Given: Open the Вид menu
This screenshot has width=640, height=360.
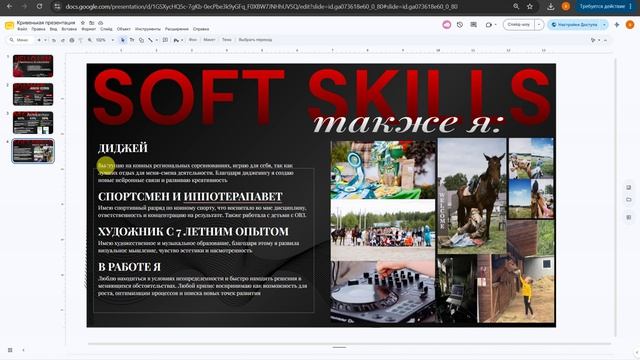Looking at the screenshot, I should click(53, 29).
